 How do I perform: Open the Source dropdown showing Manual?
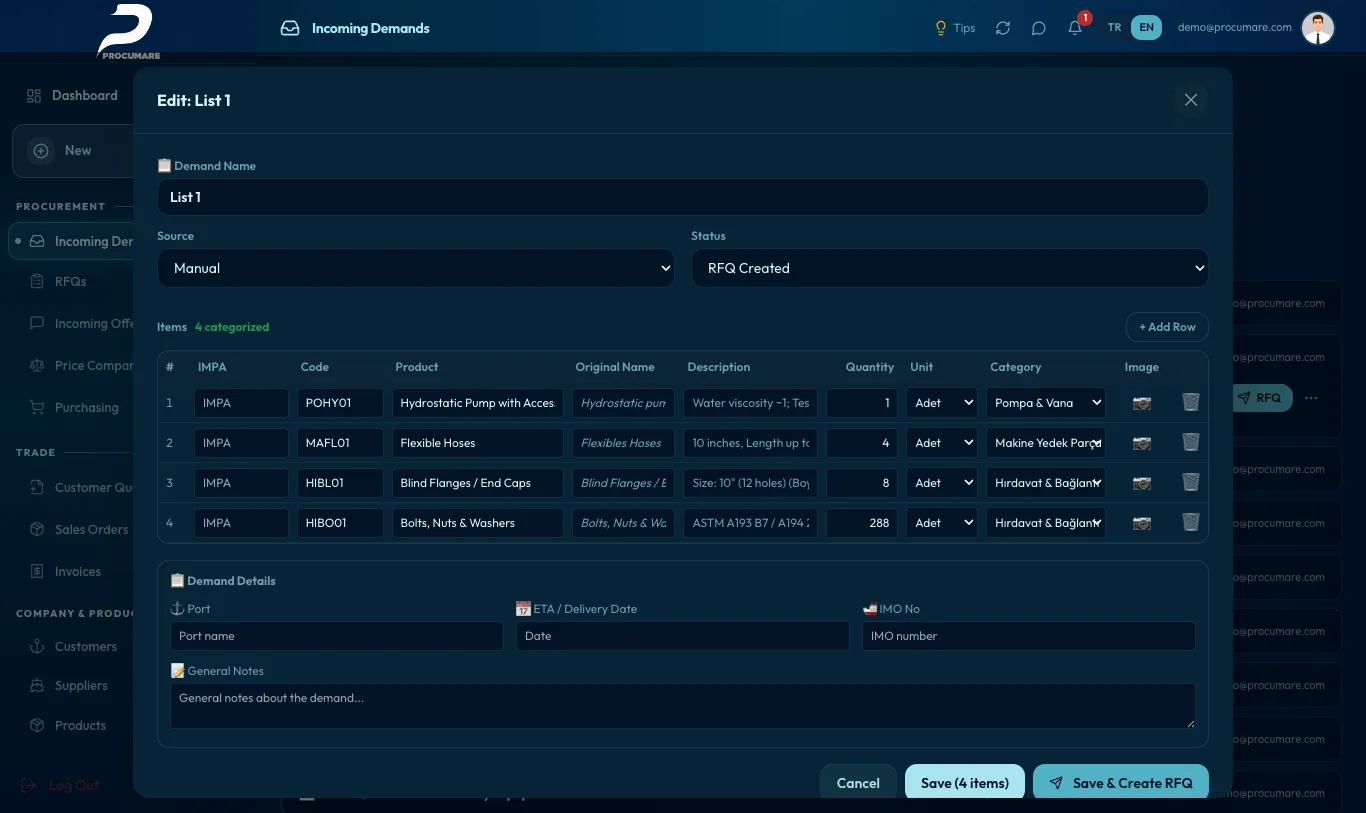pyautogui.click(x=416, y=268)
